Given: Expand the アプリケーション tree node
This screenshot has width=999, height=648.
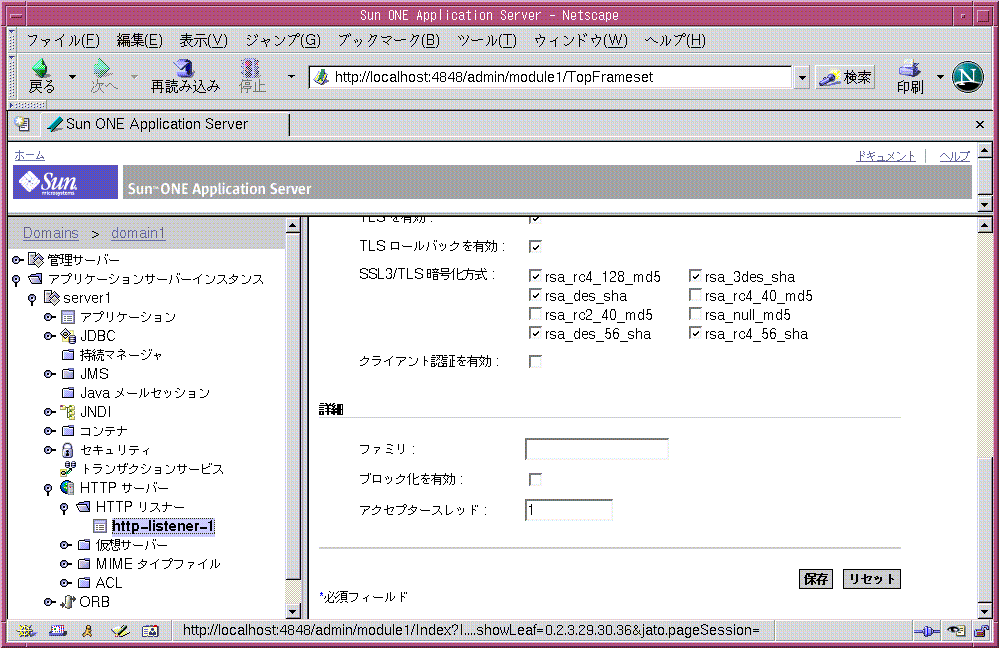Looking at the screenshot, I should click(x=50, y=317).
